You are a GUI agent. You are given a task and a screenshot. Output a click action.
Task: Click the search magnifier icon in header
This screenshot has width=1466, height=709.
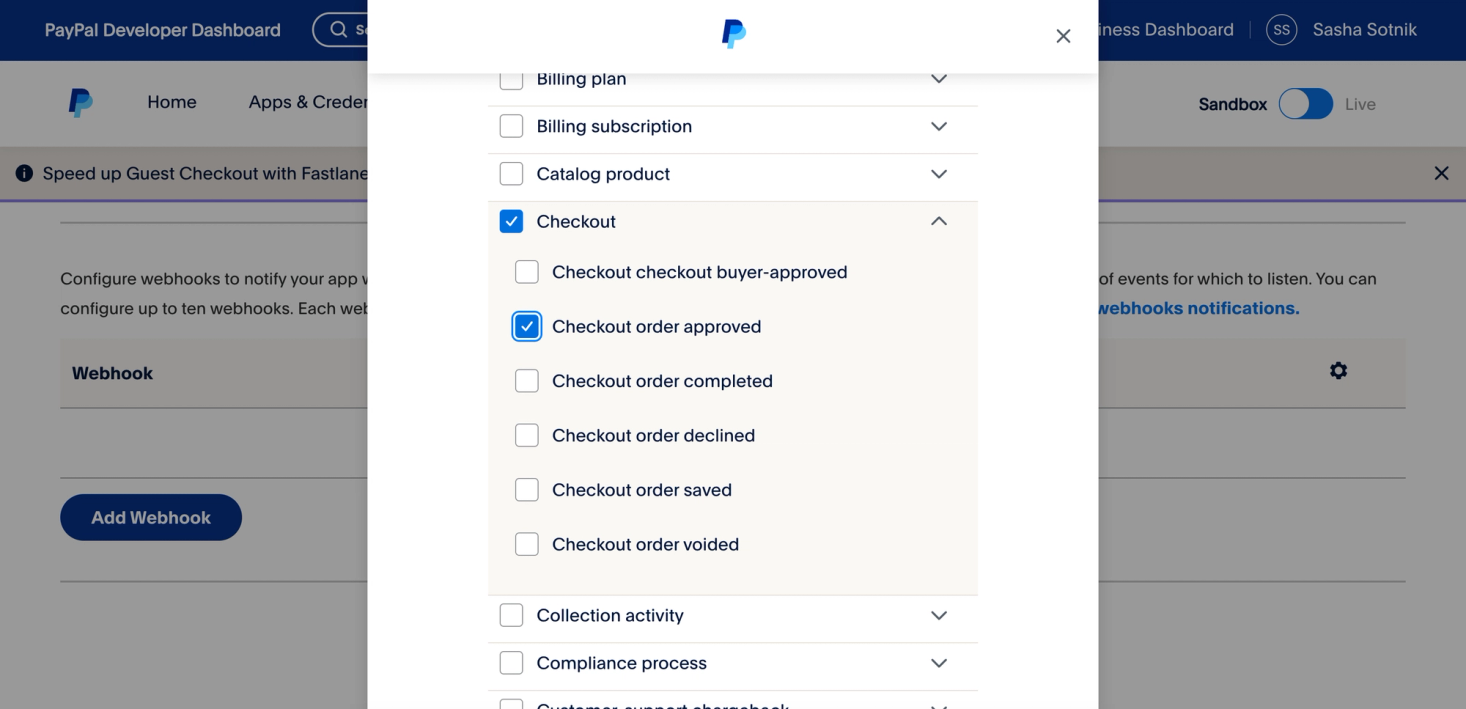338,30
